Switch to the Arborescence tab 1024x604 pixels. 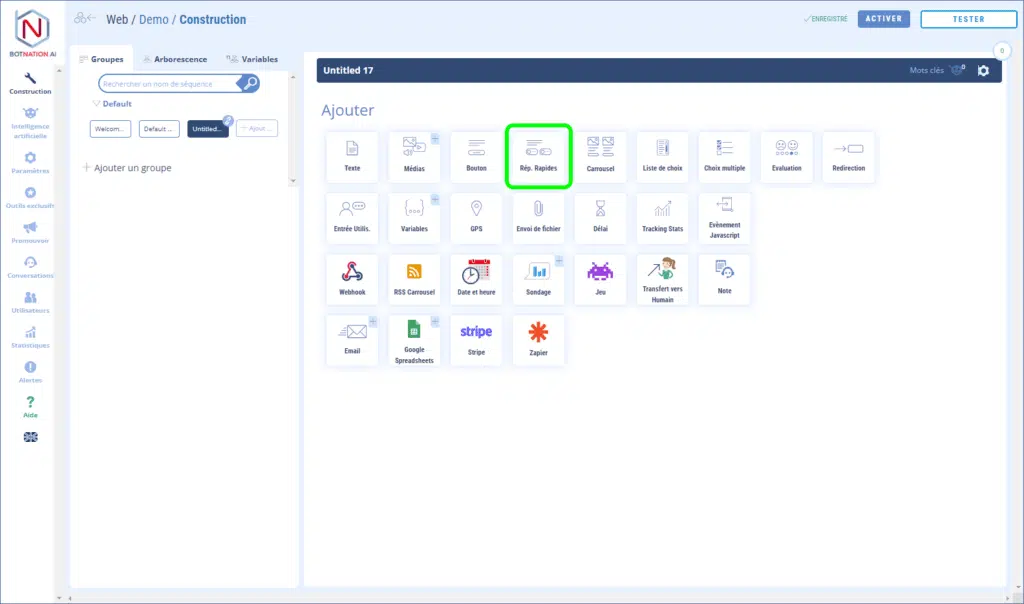click(174, 59)
